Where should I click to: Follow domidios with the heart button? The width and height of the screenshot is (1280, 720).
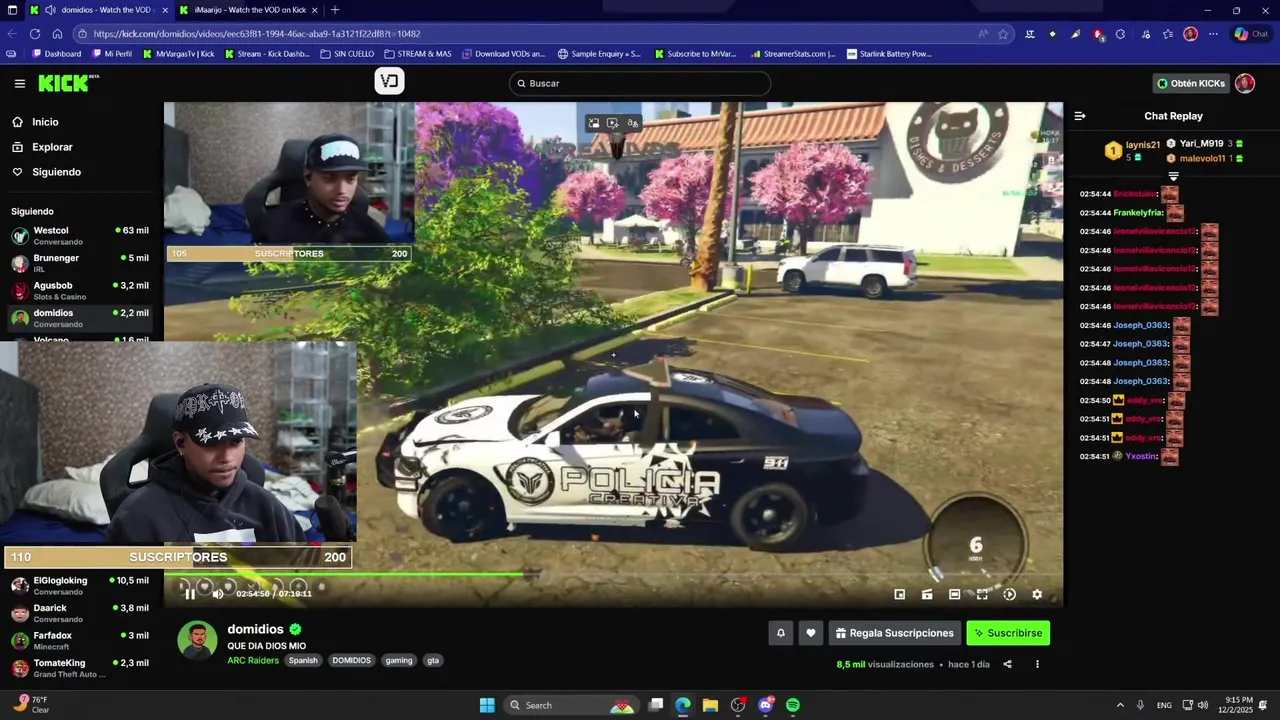point(811,633)
